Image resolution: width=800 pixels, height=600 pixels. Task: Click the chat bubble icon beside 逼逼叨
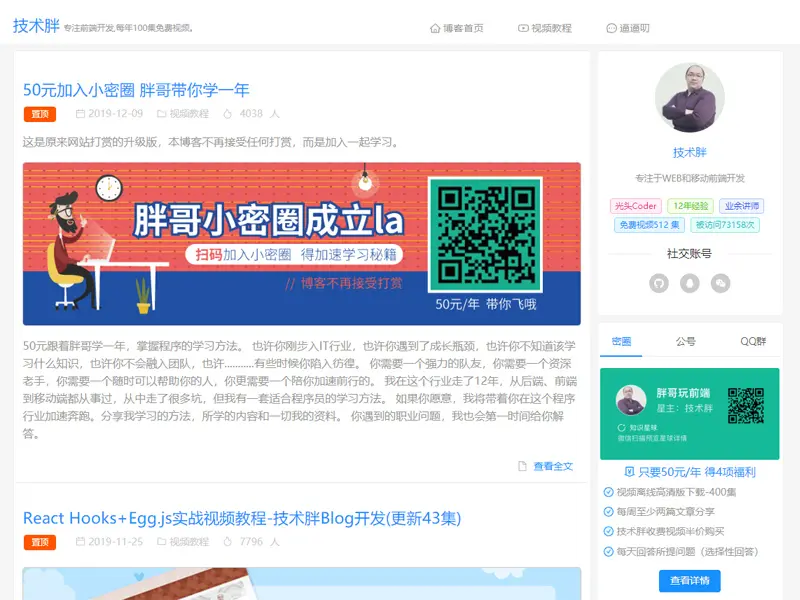point(611,28)
